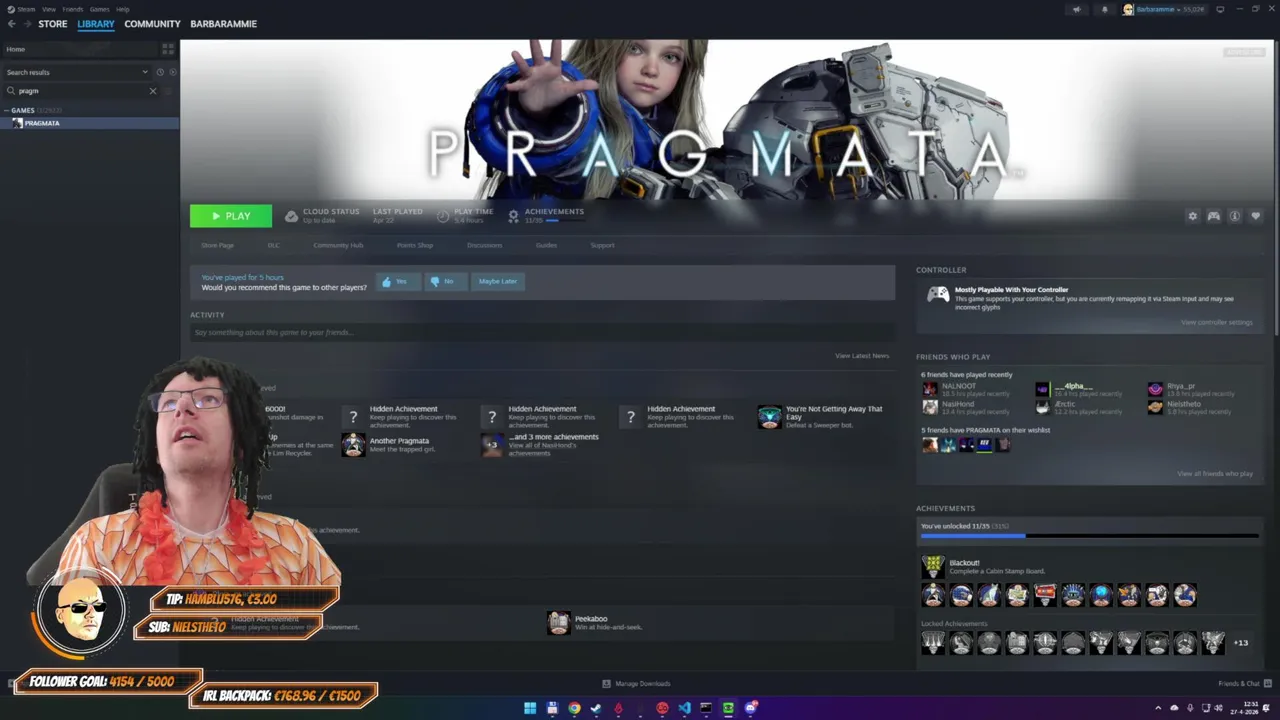Choose Maybe Later for recommendation

pyautogui.click(x=498, y=281)
